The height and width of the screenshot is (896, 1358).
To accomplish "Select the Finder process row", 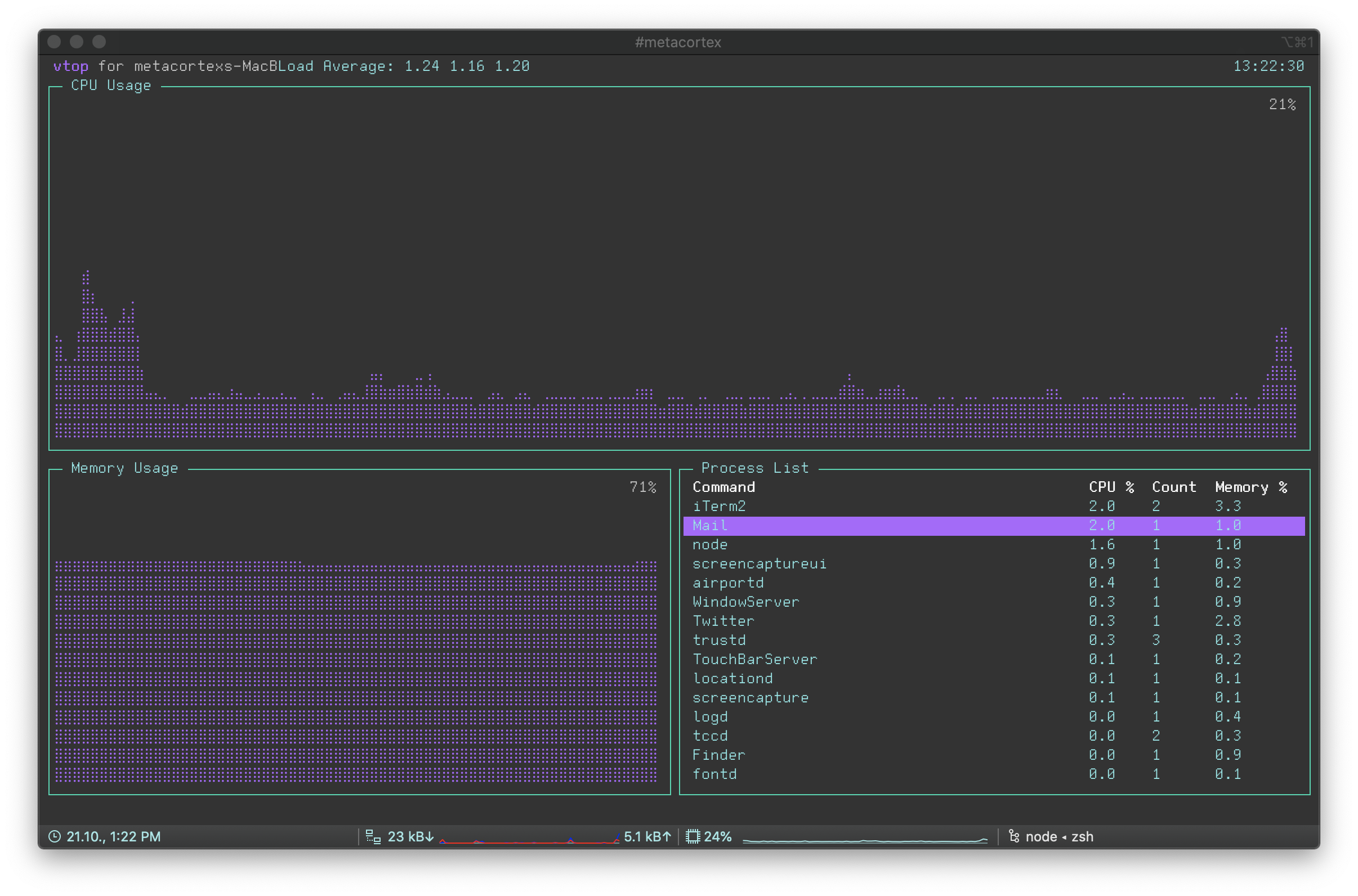I will tap(994, 755).
